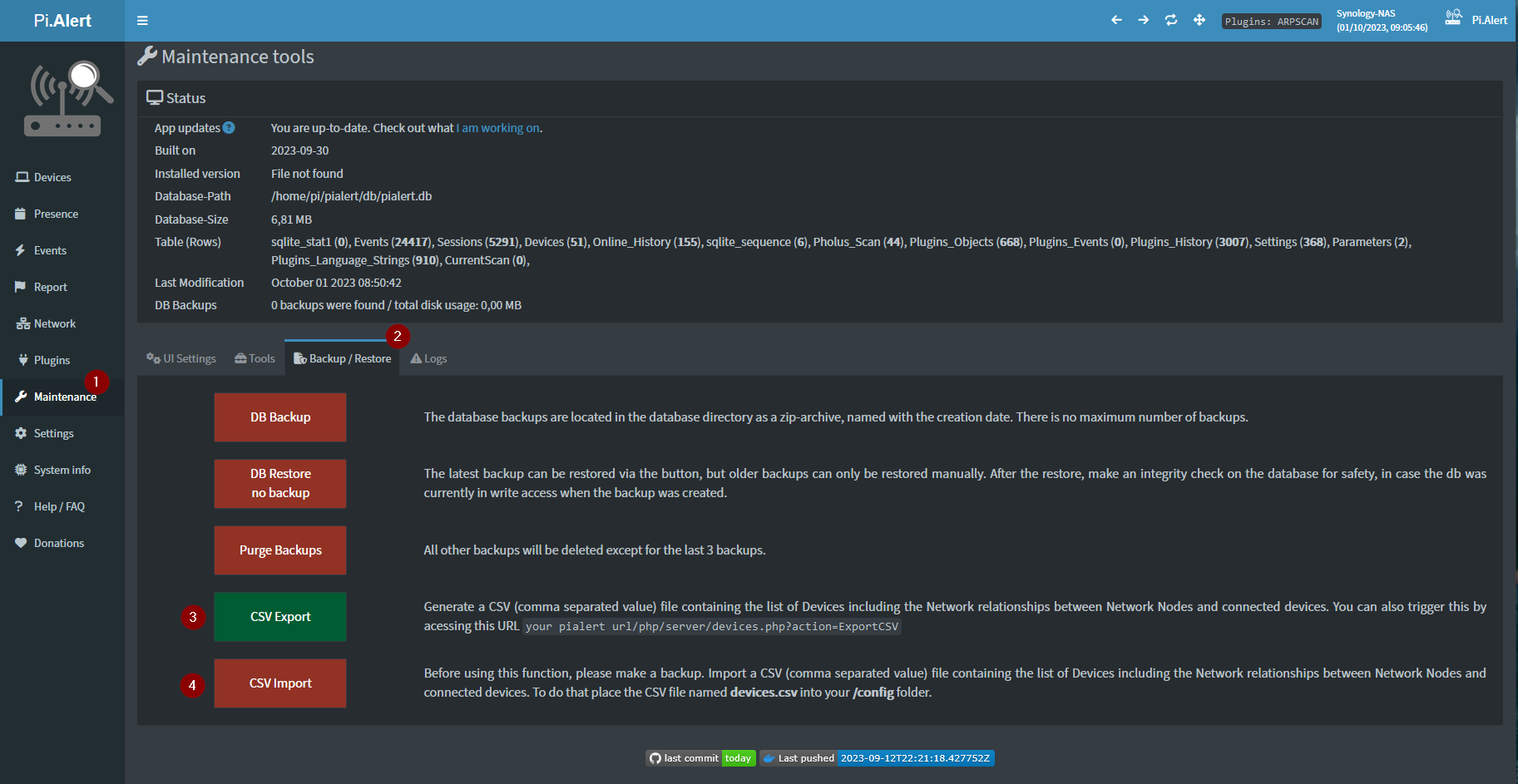Switch to the Tools tab
This screenshot has width=1518, height=784.
coord(255,358)
